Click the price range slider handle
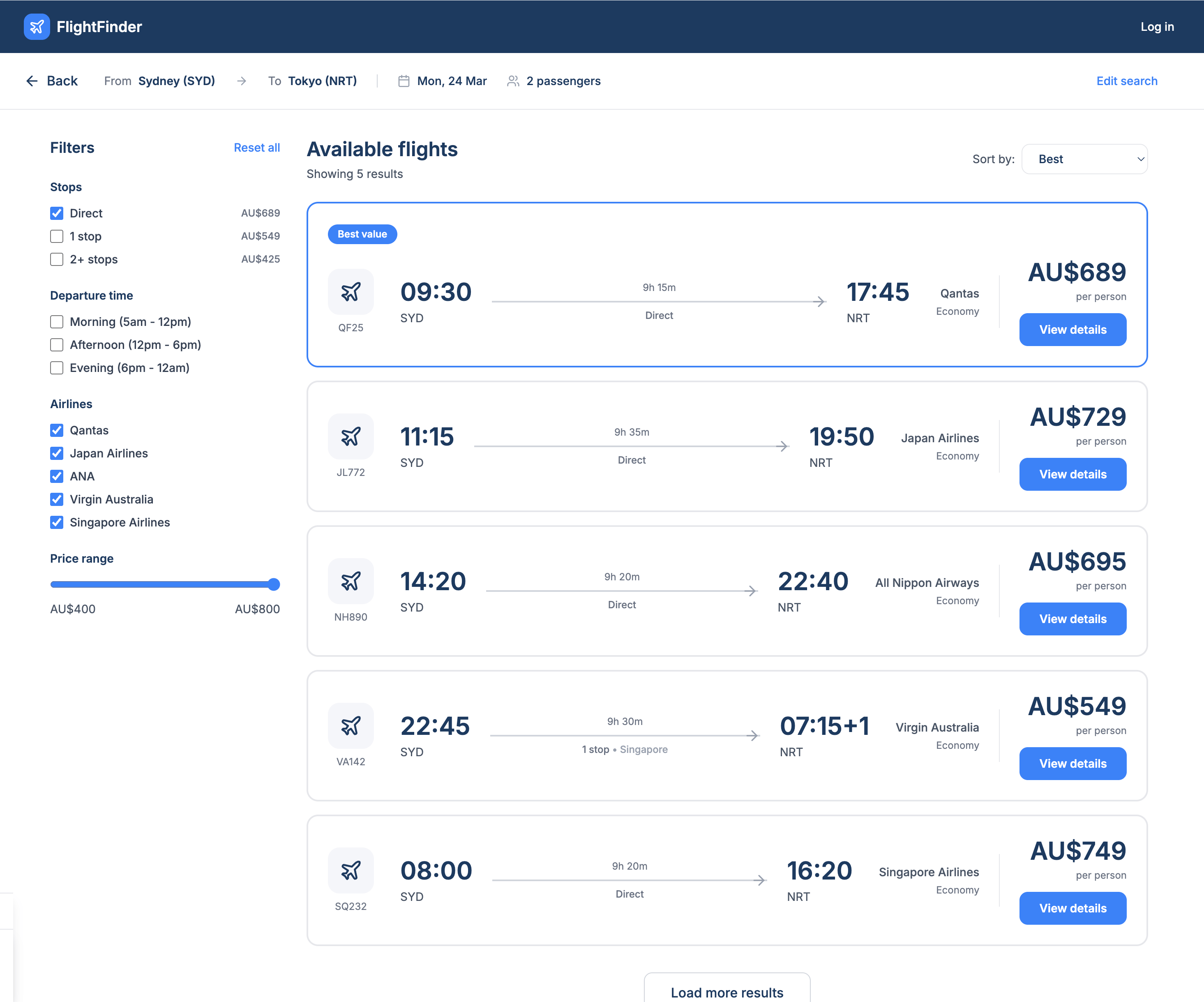 [274, 584]
